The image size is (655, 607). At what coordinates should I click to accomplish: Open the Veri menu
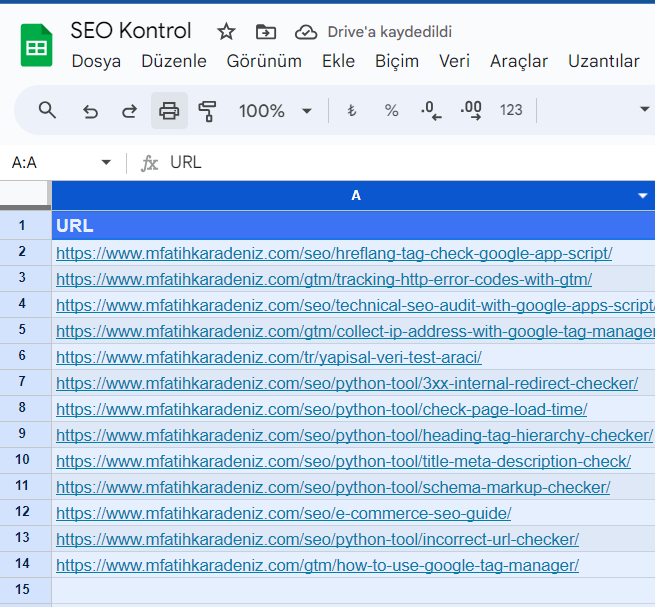coord(454,61)
